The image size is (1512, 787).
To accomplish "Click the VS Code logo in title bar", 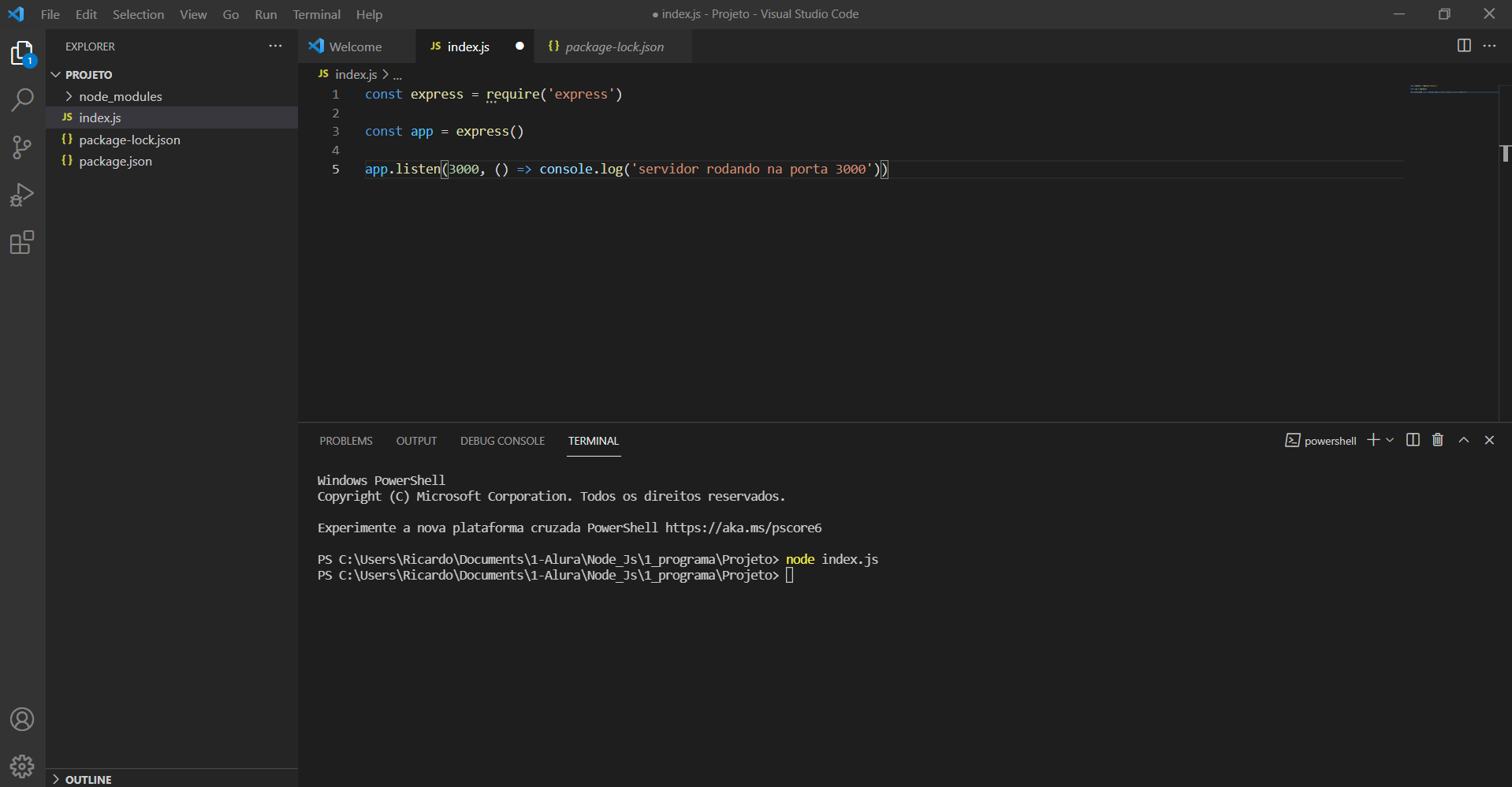I will (x=16, y=14).
